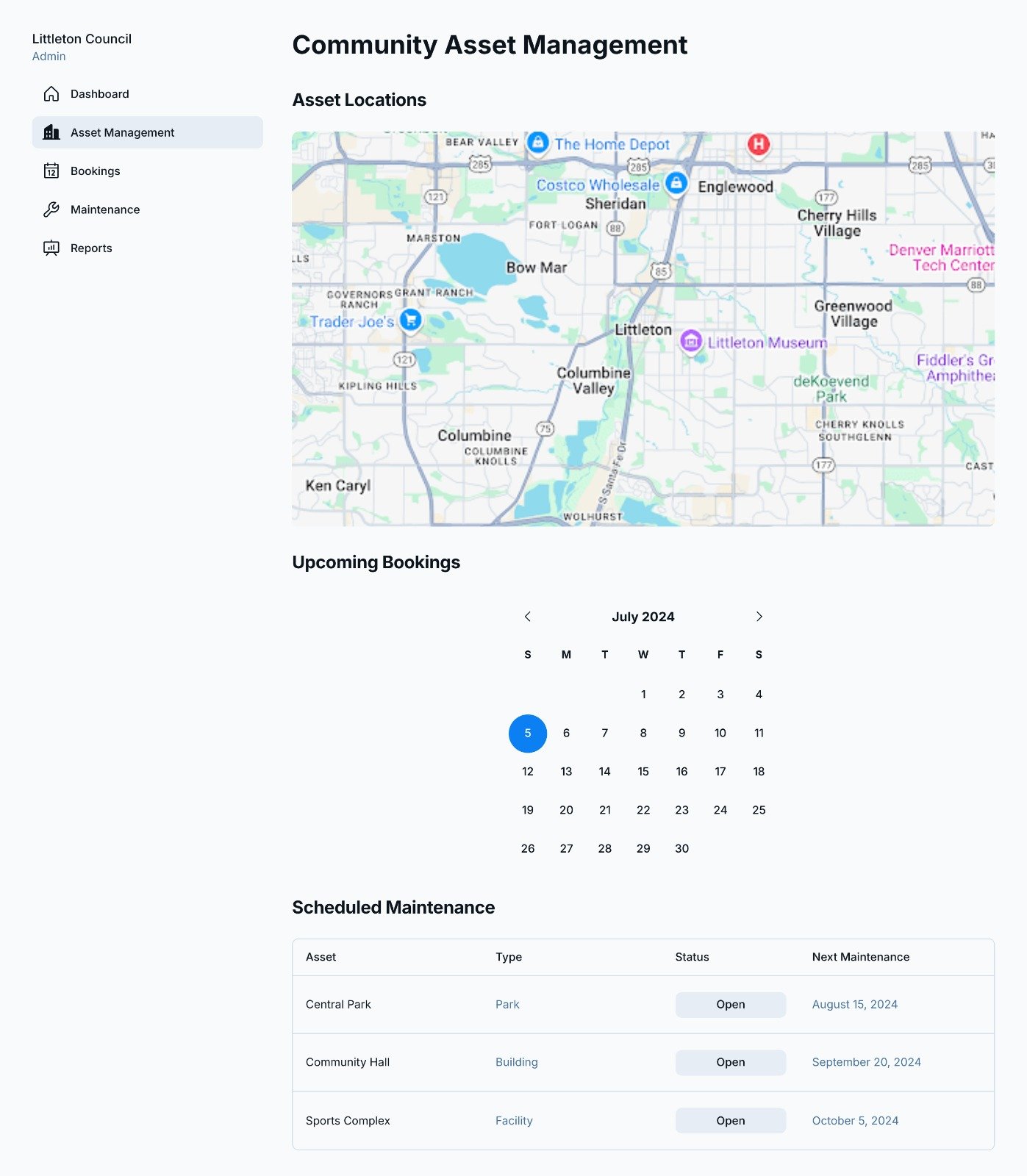1027x1176 pixels.
Task: Select July 17 in the calendar
Action: [720, 772]
